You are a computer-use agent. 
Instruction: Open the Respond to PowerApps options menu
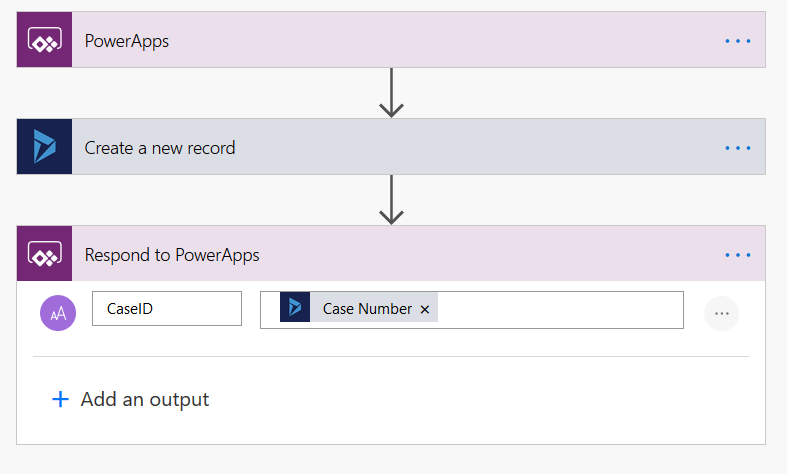pyautogui.click(x=737, y=255)
